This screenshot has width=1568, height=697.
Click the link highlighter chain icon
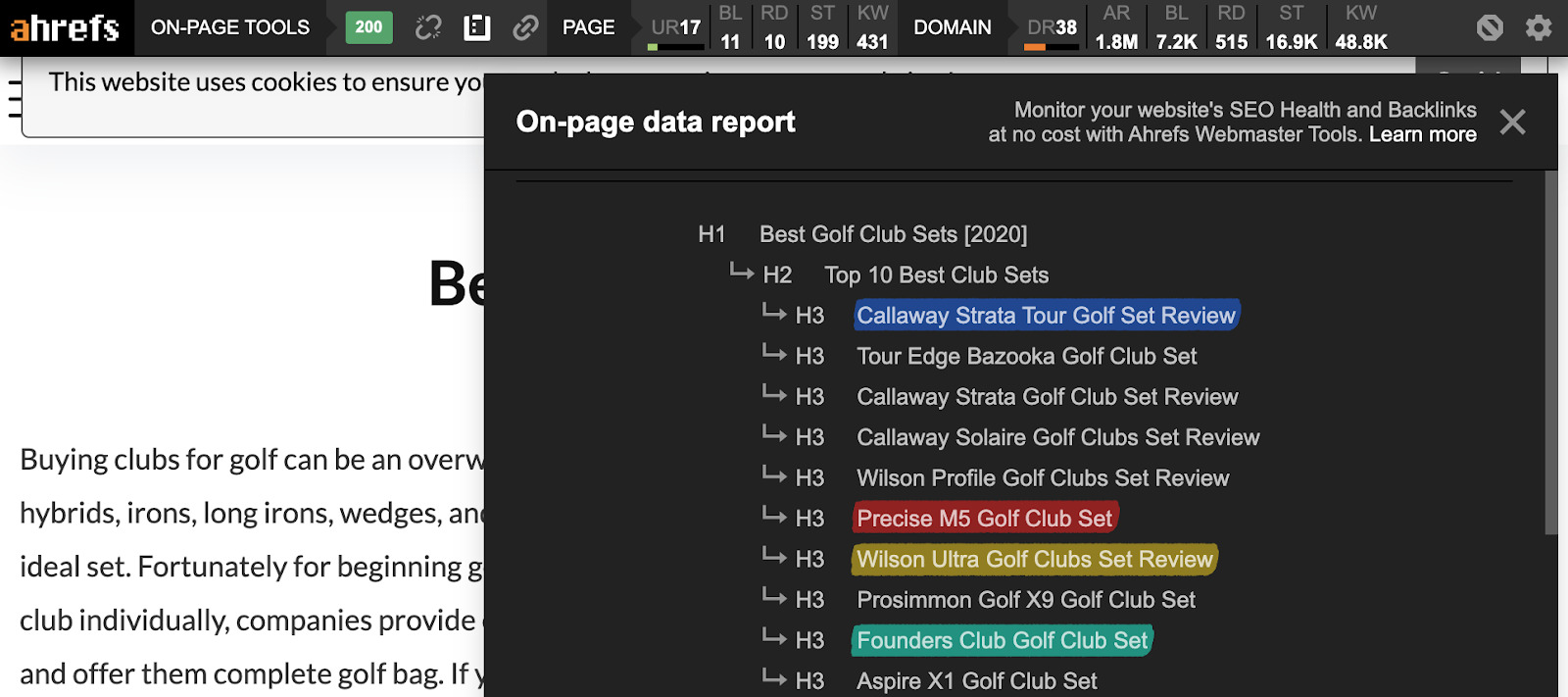pos(525,27)
